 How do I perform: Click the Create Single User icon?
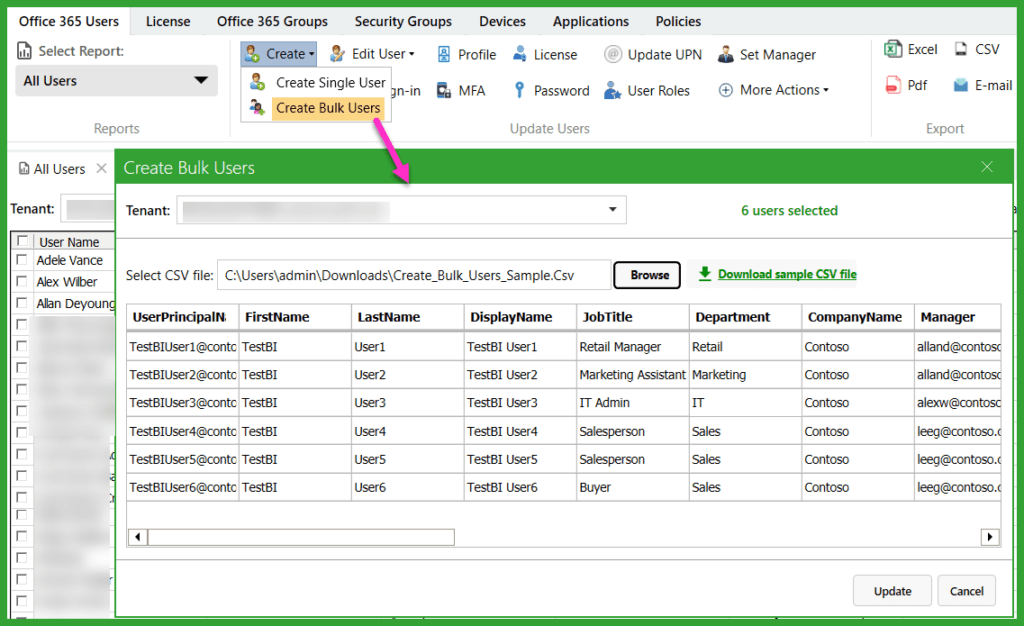pyautogui.click(x=258, y=82)
